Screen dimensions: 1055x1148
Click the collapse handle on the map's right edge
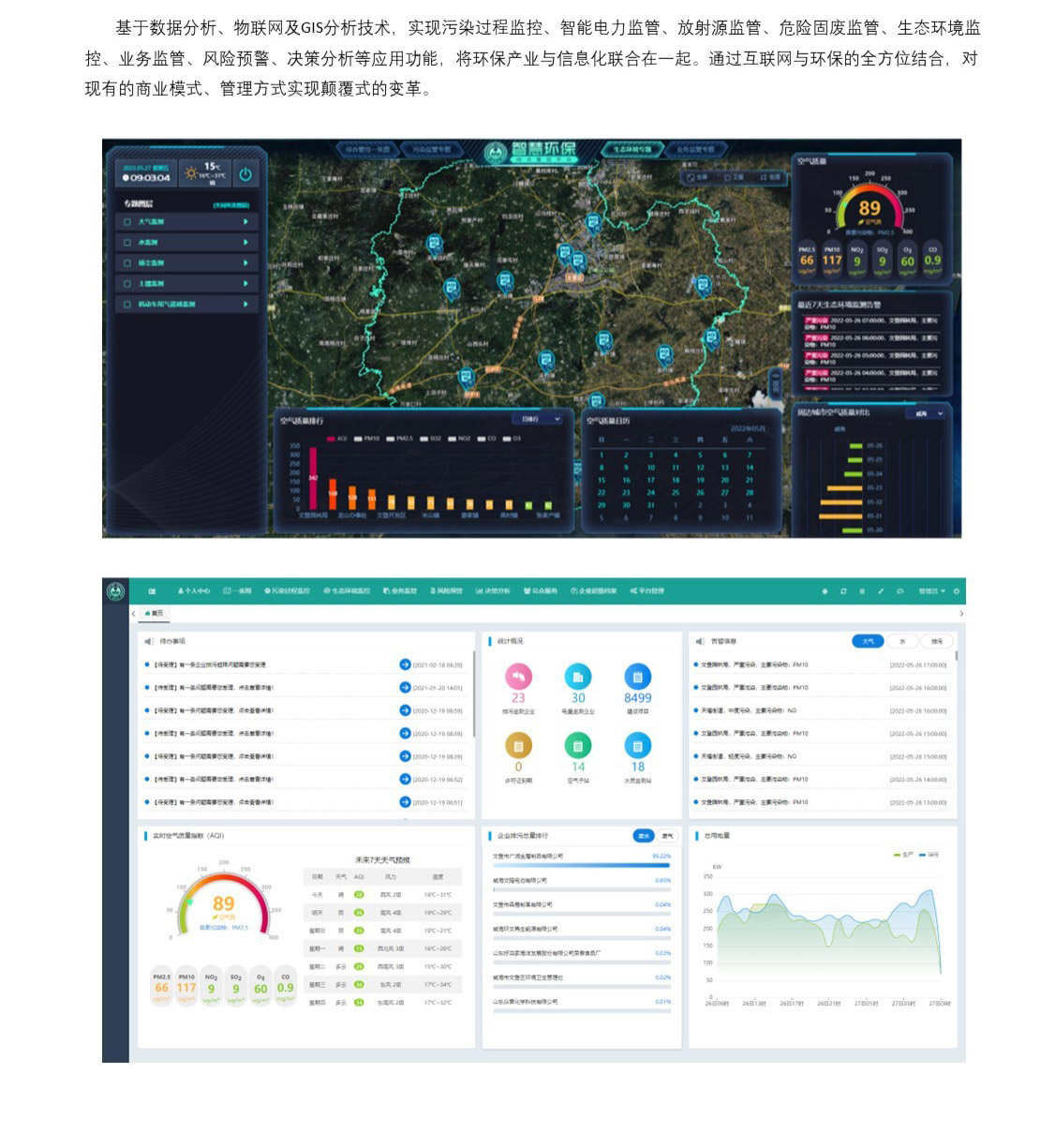coord(775,383)
